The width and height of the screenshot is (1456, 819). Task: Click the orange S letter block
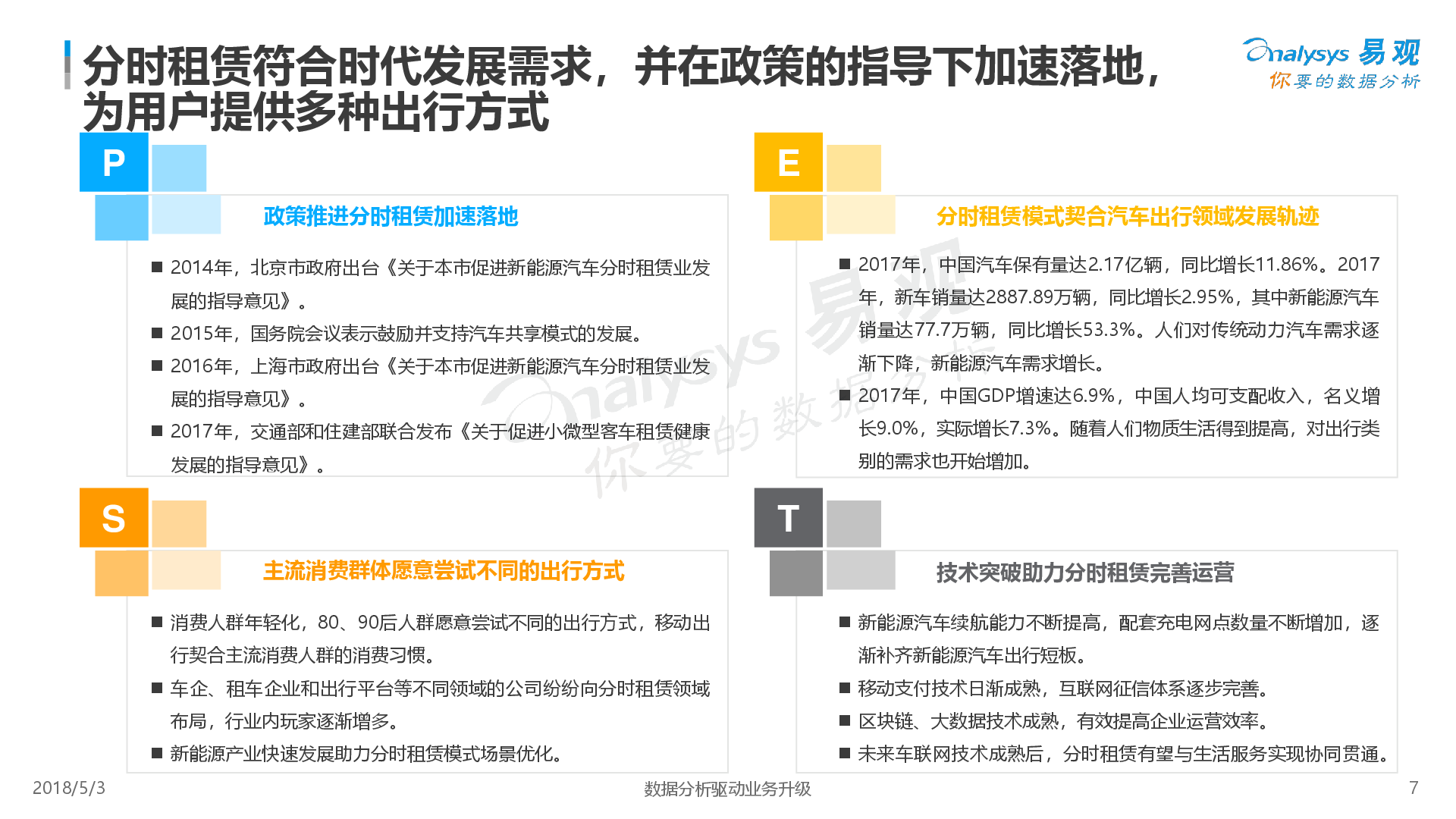[x=114, y=518]
